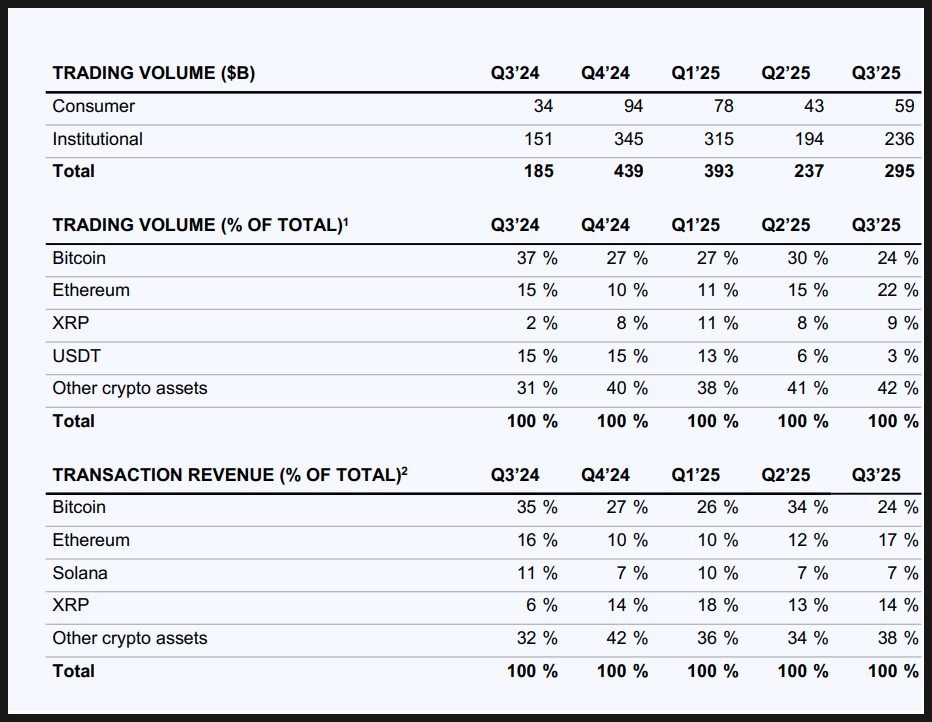The image size is (932, 722).
Task: Select the Institutional row label
Action: 97,139
